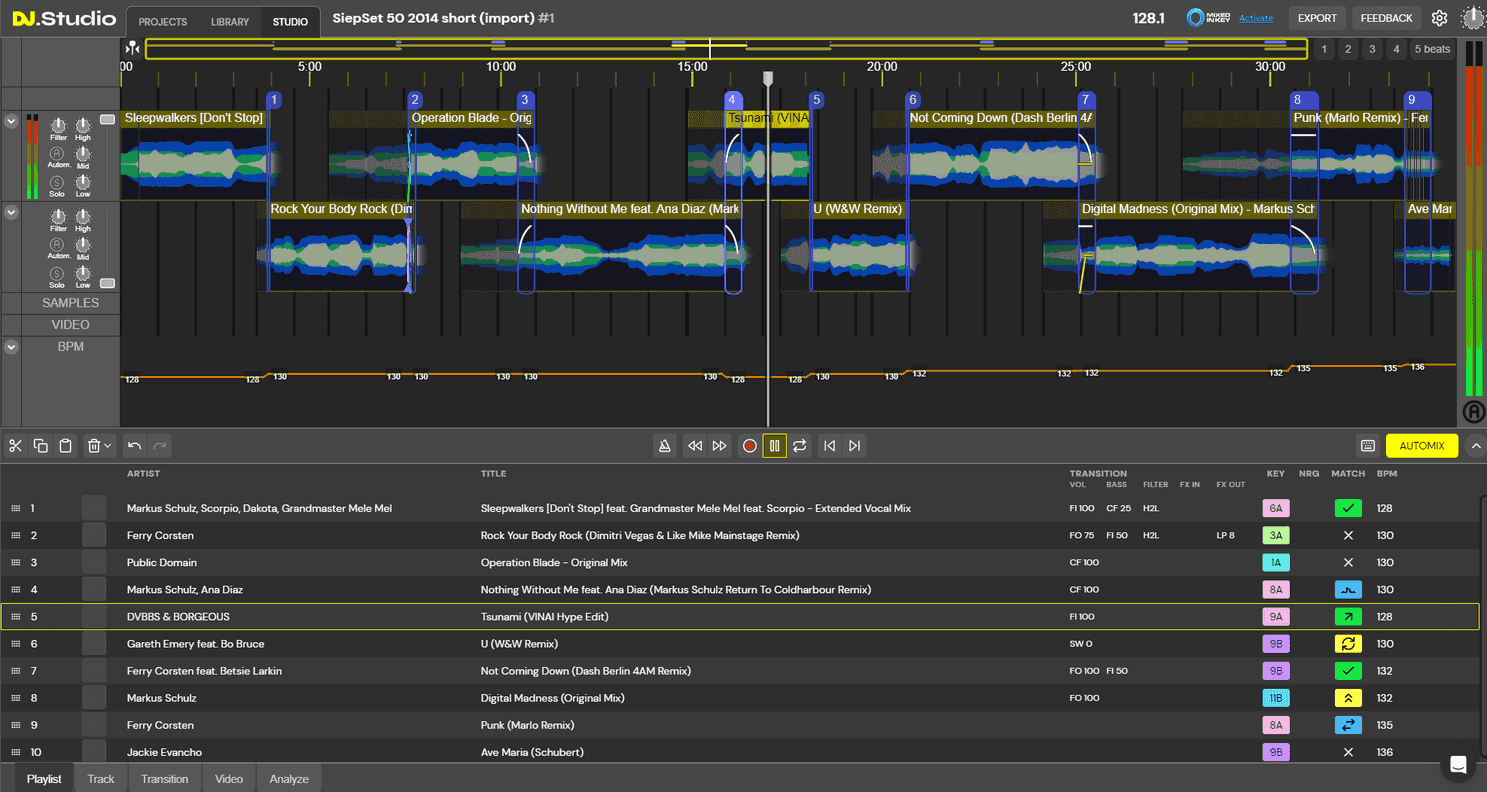Switch to the Transition tab
Screen dimensions: 1487x792
click(x=164, y=778)
